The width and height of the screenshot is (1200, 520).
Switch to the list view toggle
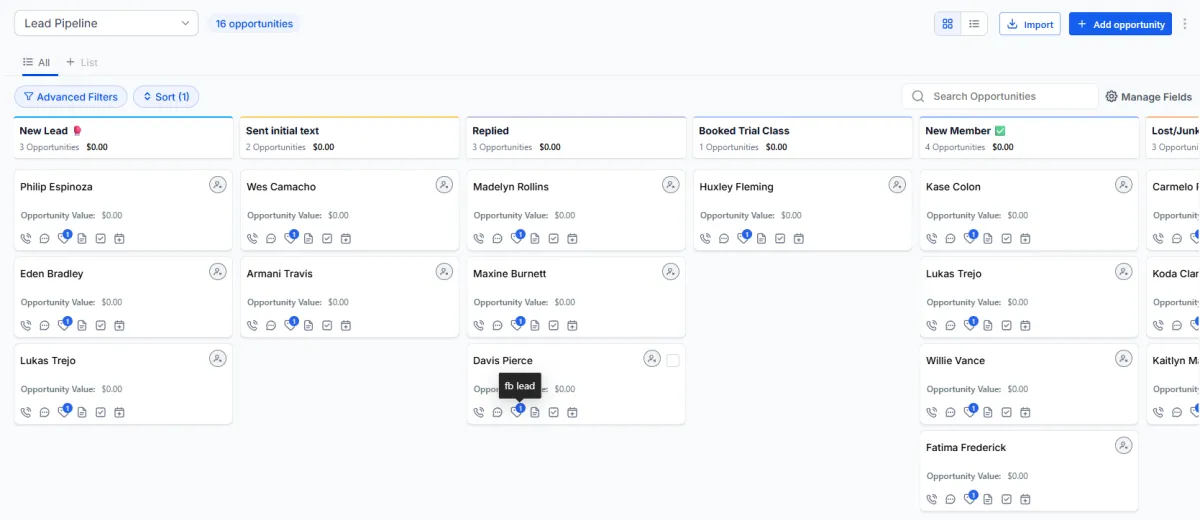[974, 24]
